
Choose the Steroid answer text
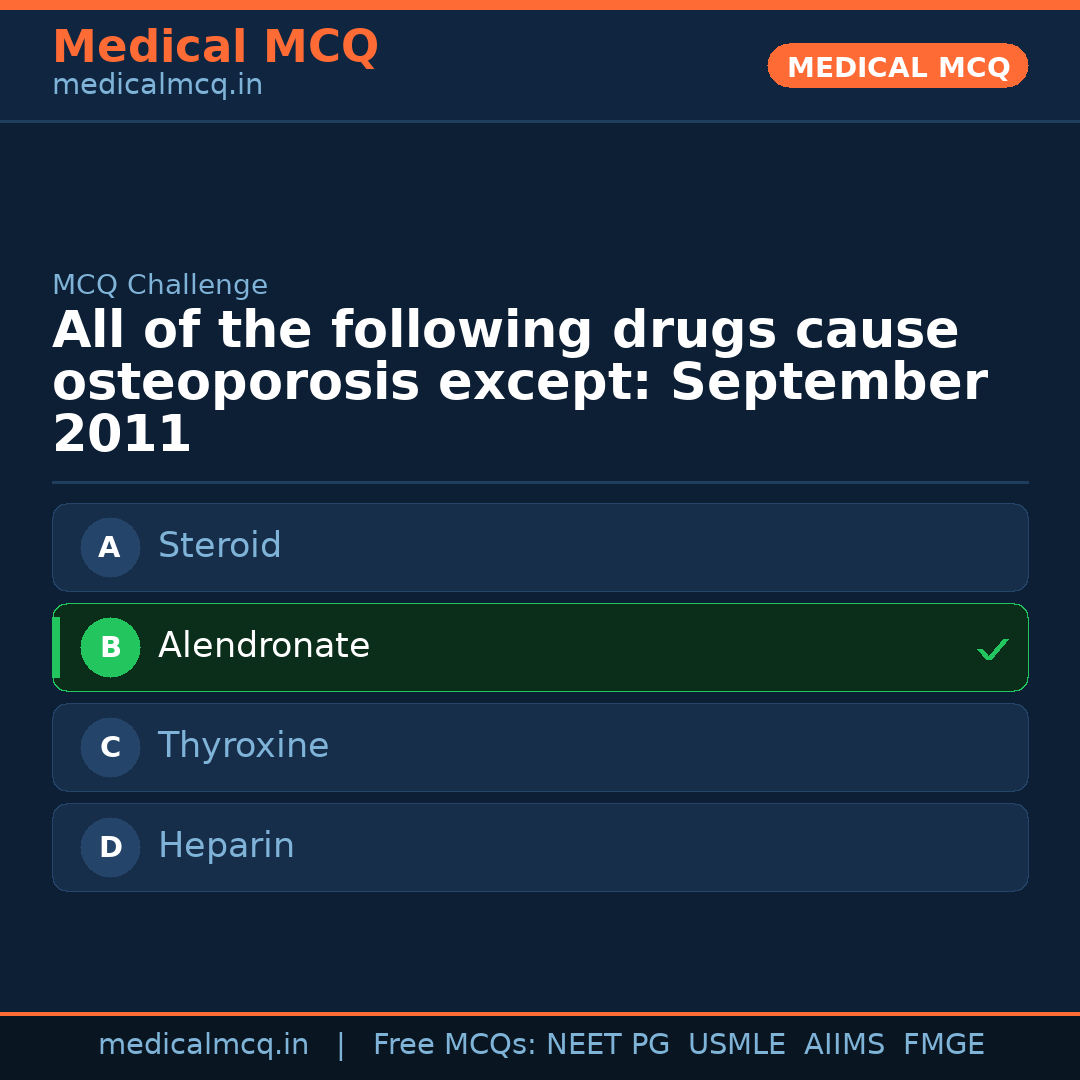pos(219,546)
